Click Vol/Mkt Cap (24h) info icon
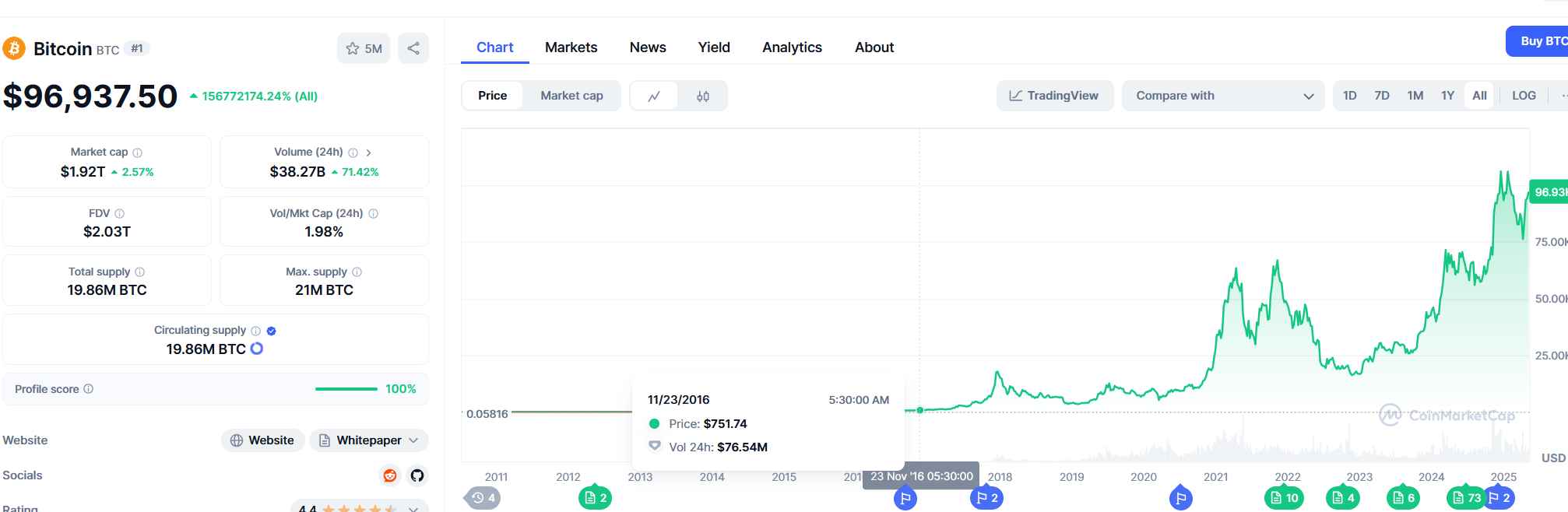The image size is (1568, 512). [373, 213]
